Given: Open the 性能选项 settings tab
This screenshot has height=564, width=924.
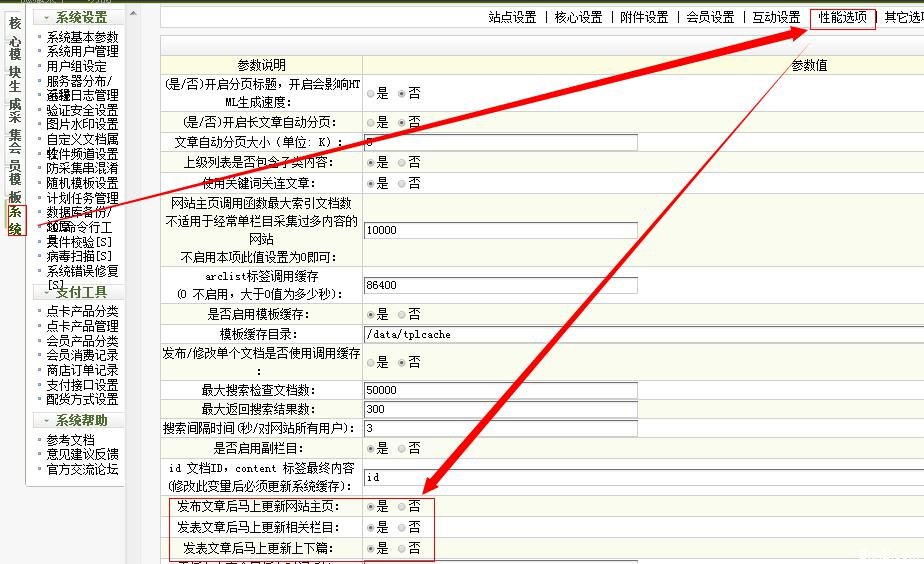Looking at the screenshot, I should tap(842, 17).
